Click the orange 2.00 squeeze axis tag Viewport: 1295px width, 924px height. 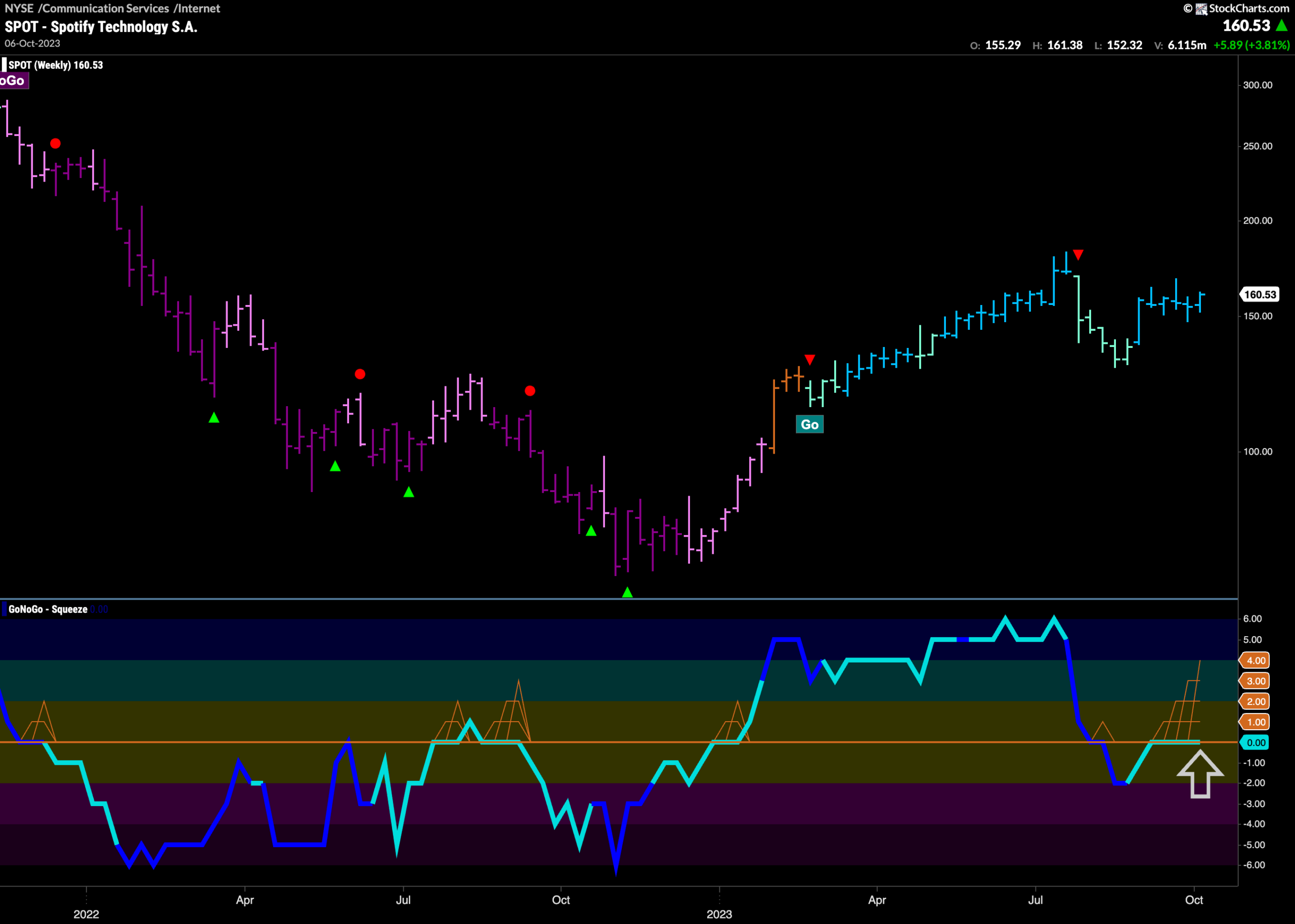pos(1255,701)
